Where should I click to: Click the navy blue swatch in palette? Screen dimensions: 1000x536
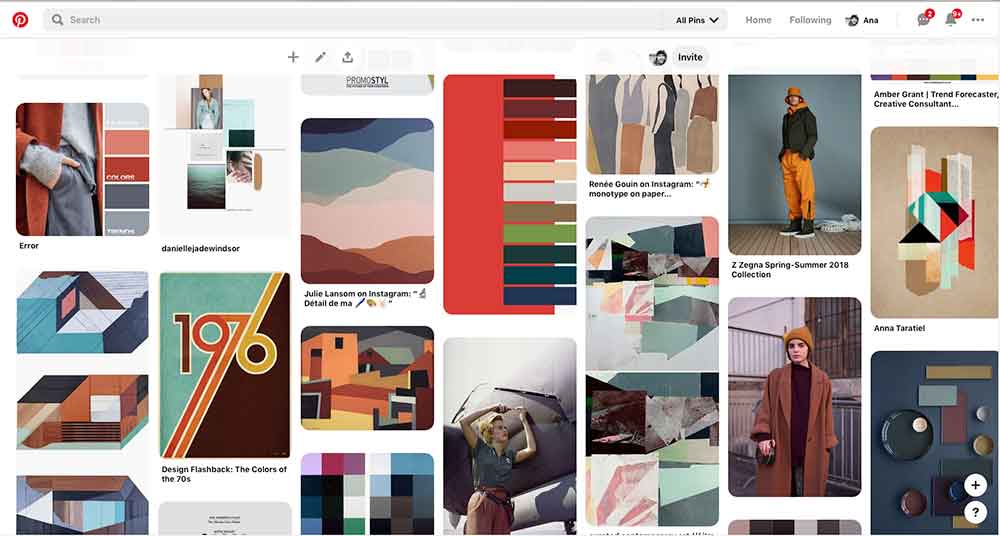coord(540,295)
